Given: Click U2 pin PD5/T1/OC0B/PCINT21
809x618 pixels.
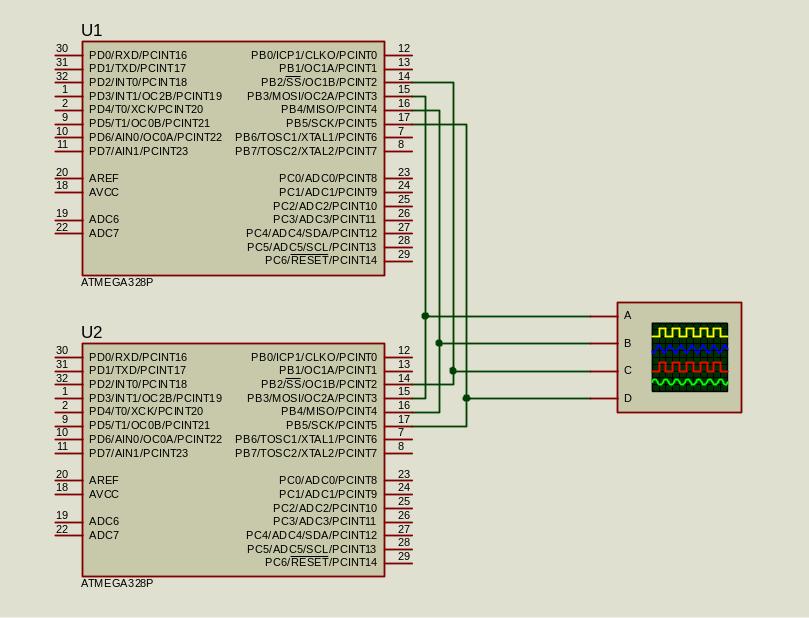Looking at the screenshot, I should (x=150, y=426).
